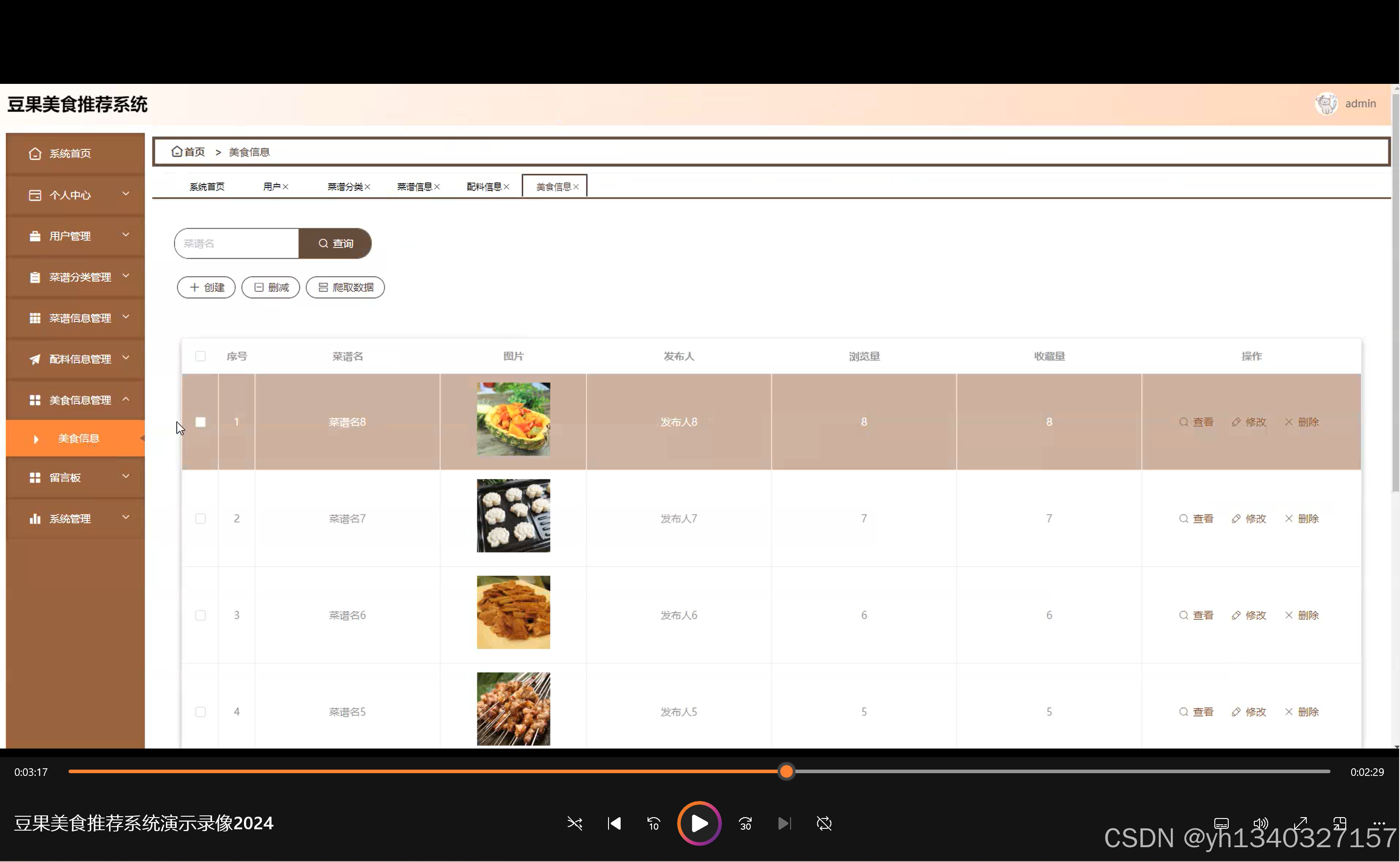Close the 配料信息 tab

tap(506, 187)
